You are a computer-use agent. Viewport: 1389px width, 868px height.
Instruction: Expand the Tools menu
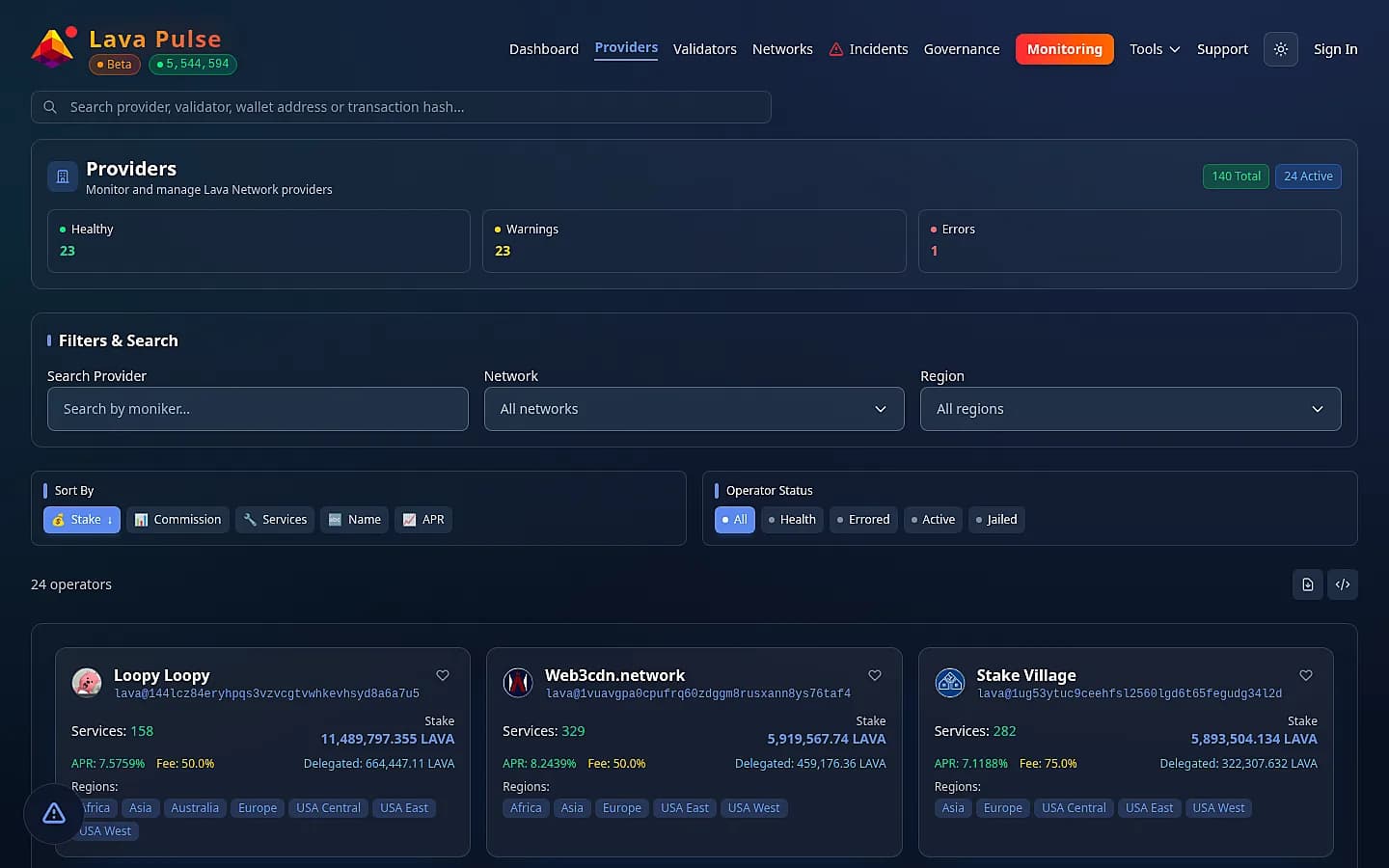(x=1155, y=49)
